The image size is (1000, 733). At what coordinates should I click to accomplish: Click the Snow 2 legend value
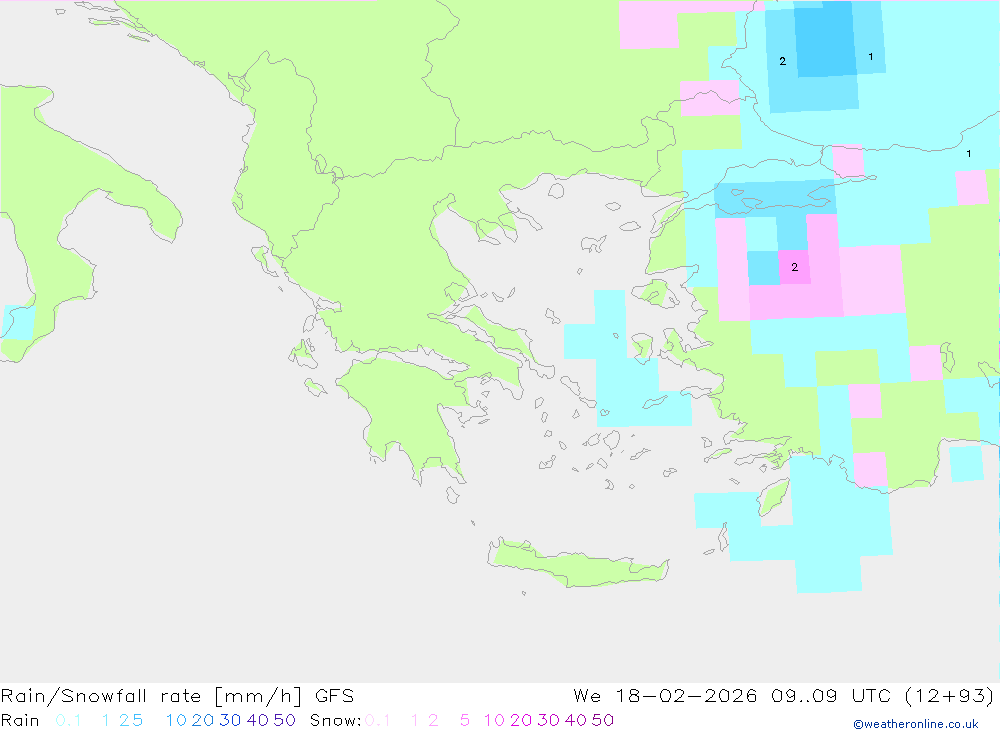click(x=433, y=720)
